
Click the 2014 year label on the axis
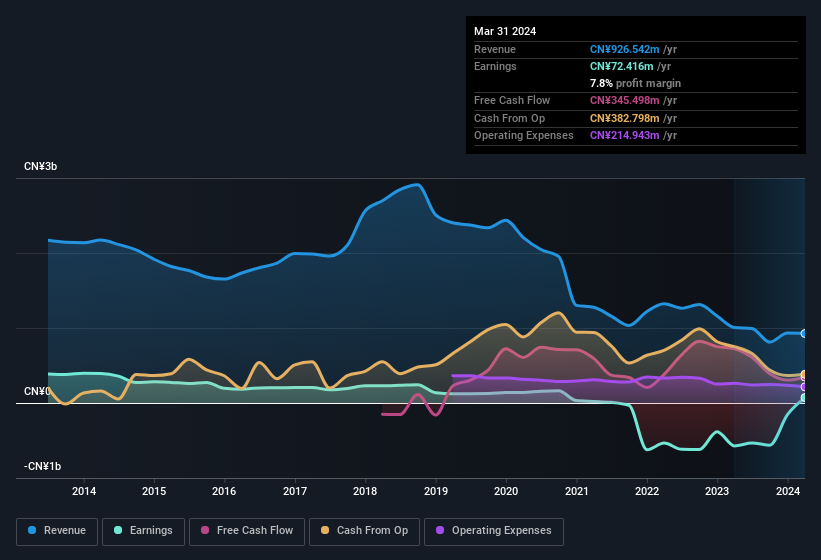pyautogui.click(x=84, y=491)
